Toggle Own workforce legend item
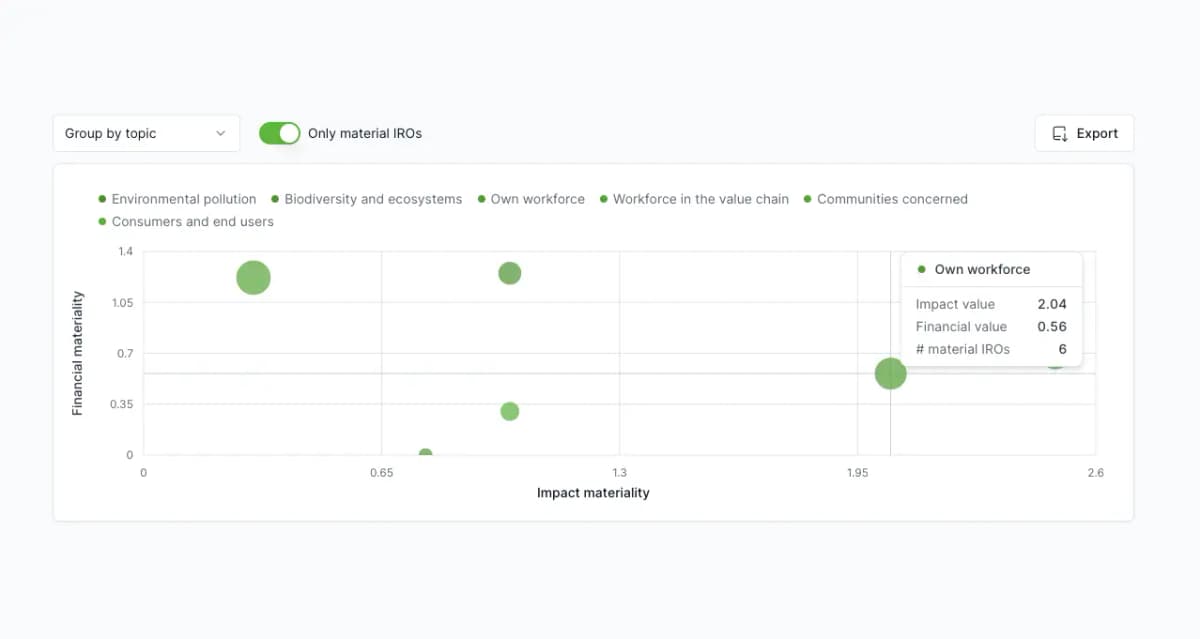This screenshot has width=1200, height=639. [531, 199]
